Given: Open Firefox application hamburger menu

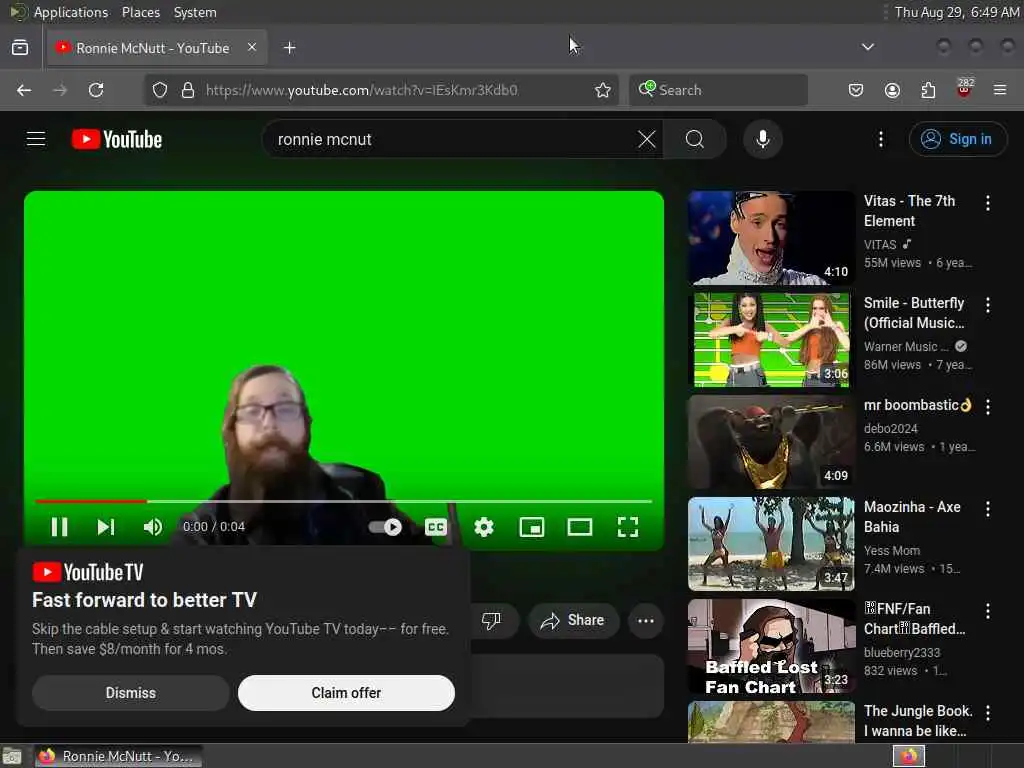Looking at the screenshot, I should [x=1000, y=90].
